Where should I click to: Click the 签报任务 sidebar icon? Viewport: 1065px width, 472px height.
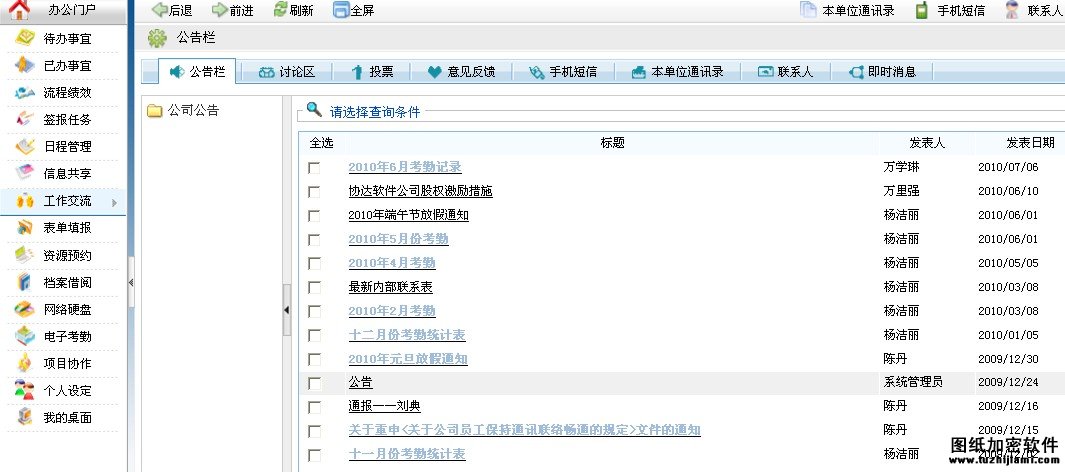tap(25, 120)
